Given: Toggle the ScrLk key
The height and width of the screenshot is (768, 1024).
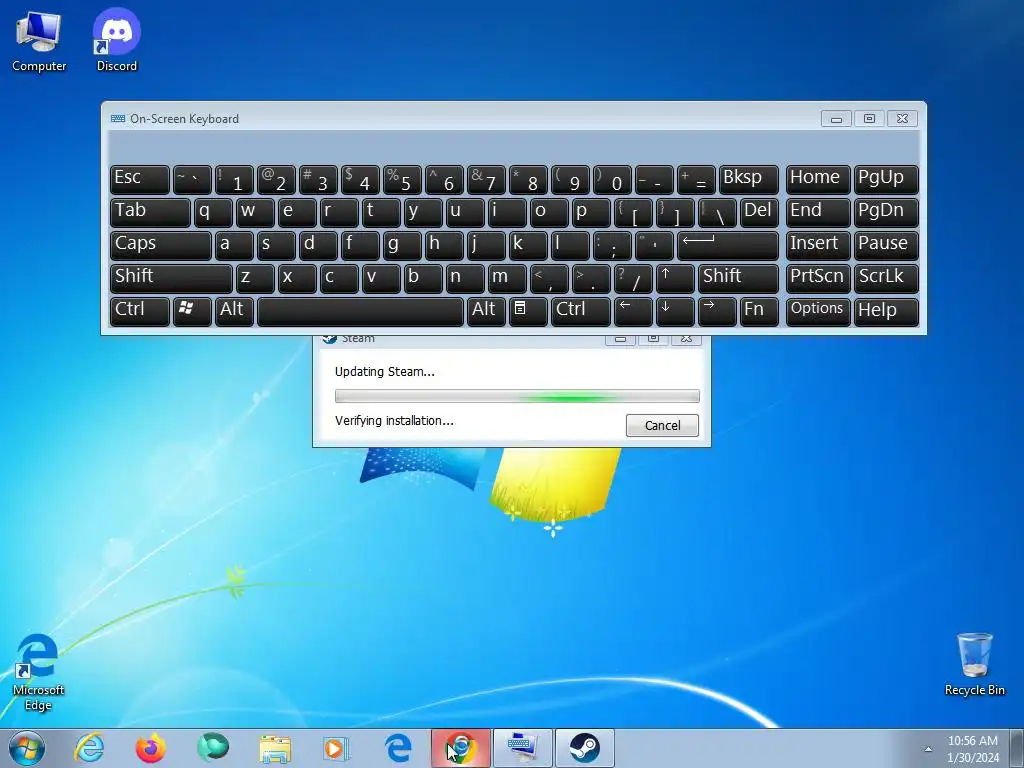Looking at the screenshot, I should point(886,278).
